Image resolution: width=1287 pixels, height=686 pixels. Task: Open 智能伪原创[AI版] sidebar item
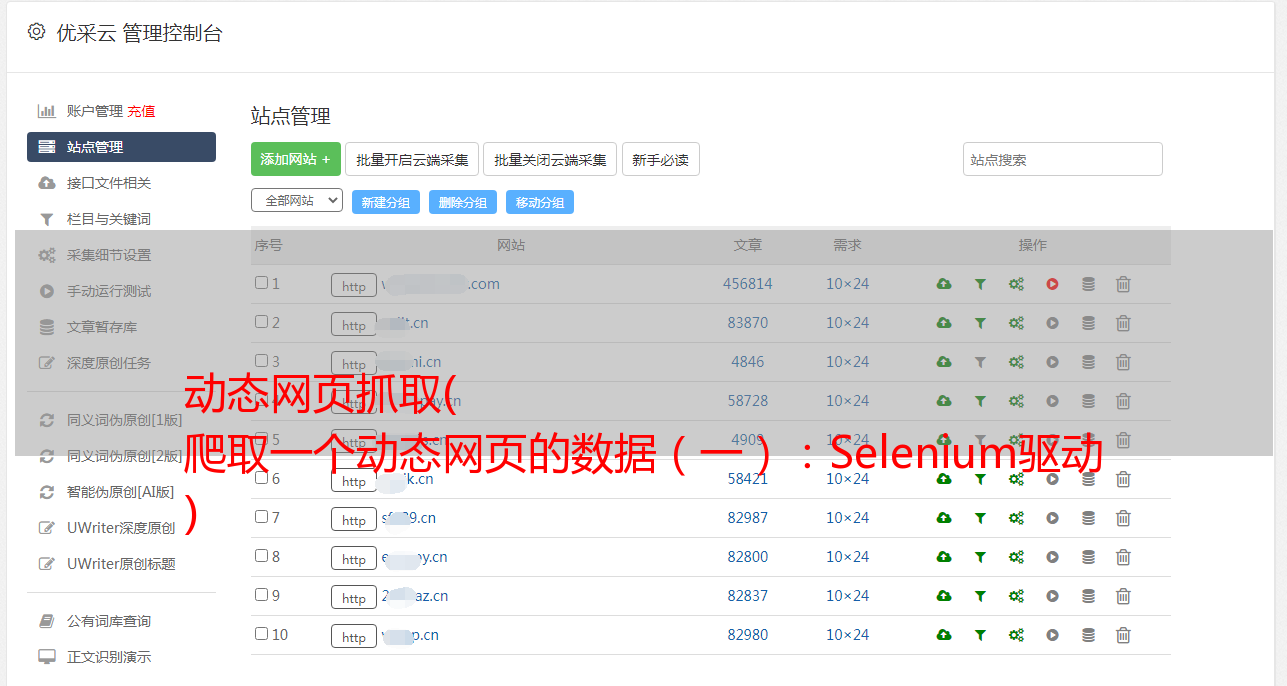click(120, 492)
